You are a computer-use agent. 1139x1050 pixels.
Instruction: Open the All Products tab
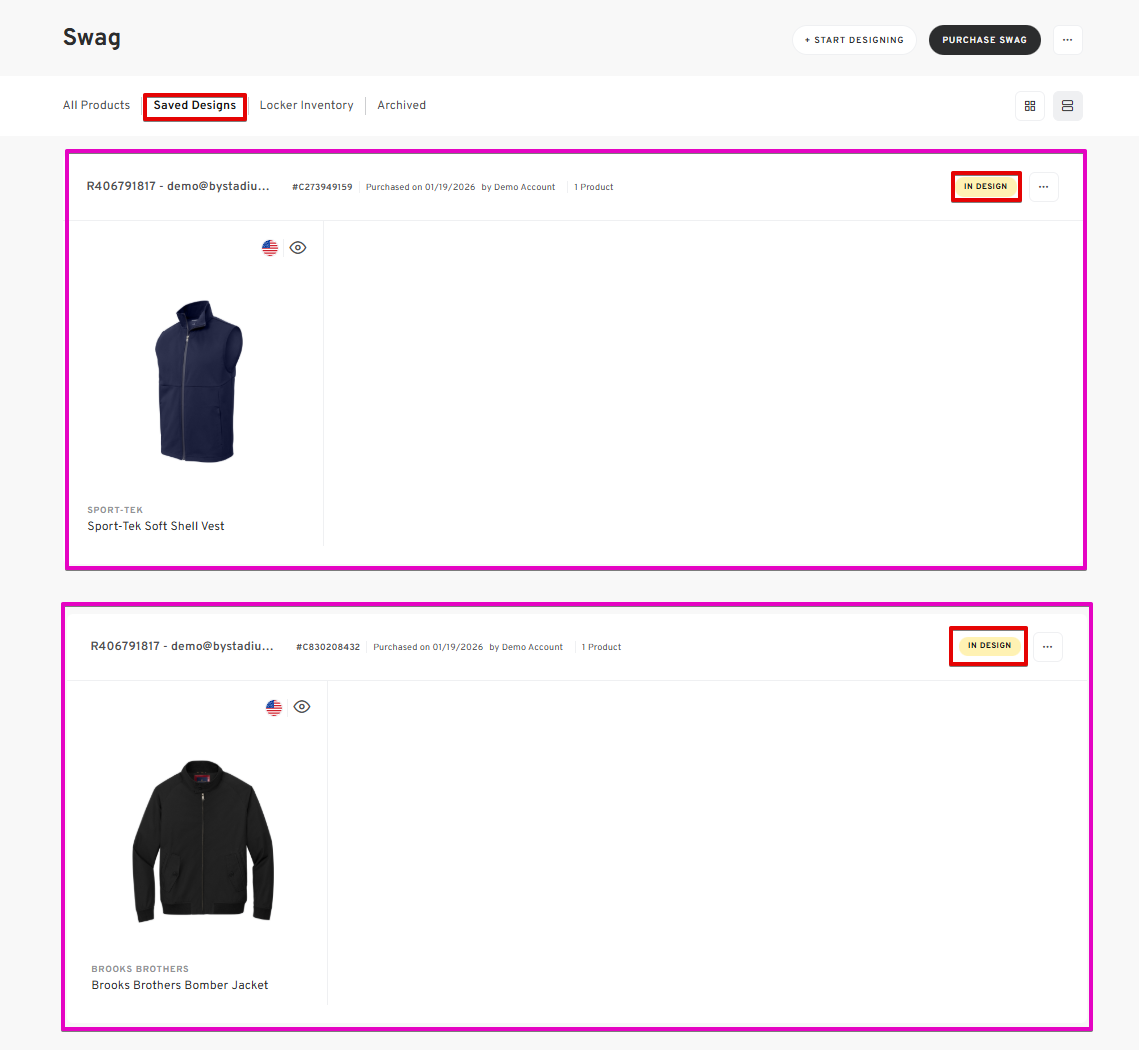click(97, 105)
